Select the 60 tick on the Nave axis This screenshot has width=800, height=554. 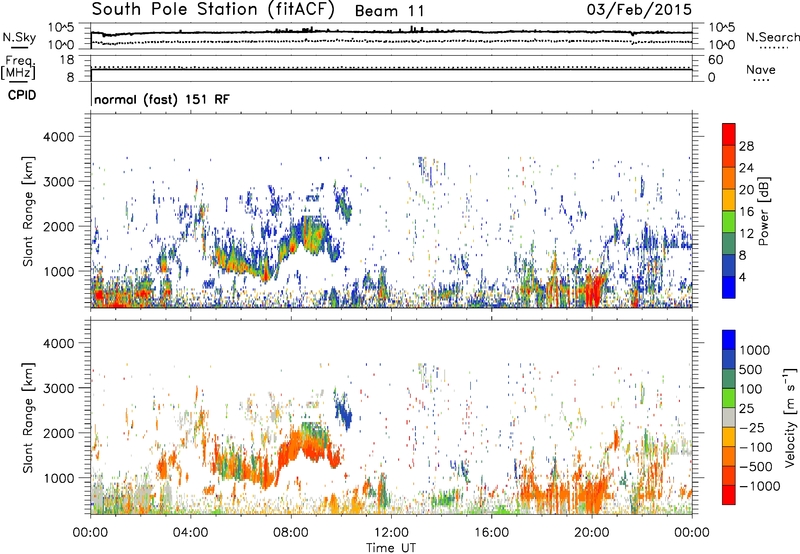pyautogui.click(x=715, y=60)
